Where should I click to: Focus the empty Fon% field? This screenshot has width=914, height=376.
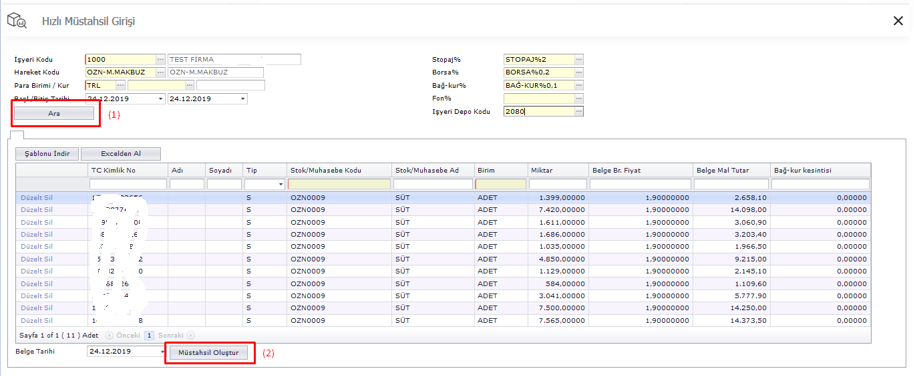point(538,99)
